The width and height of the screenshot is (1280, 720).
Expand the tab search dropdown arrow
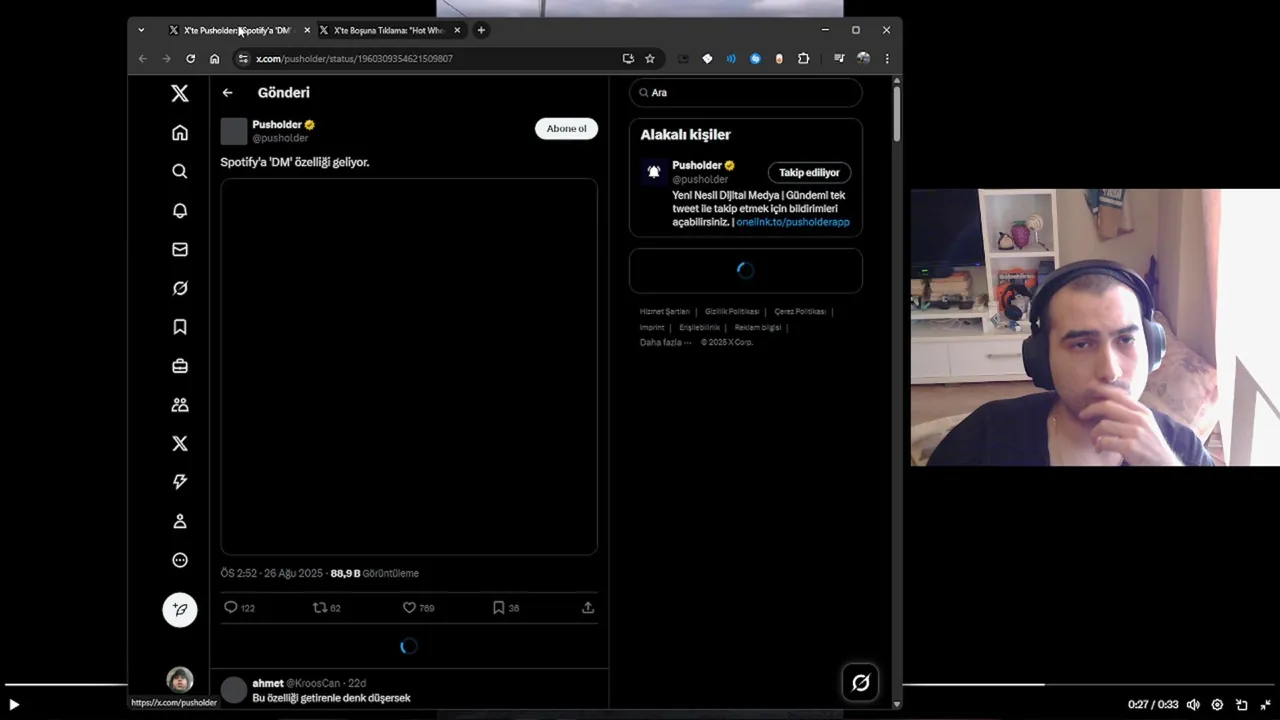click(141, 30)
